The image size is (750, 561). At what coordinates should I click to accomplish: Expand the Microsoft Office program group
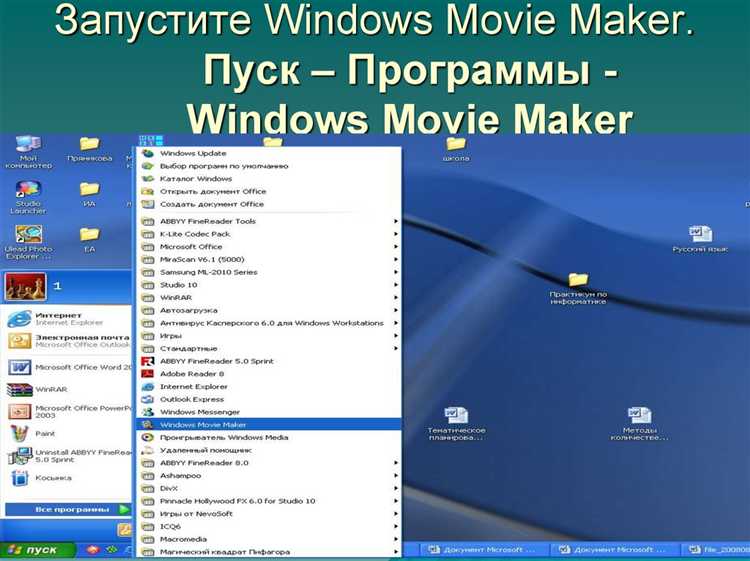(x=269, y=247)
